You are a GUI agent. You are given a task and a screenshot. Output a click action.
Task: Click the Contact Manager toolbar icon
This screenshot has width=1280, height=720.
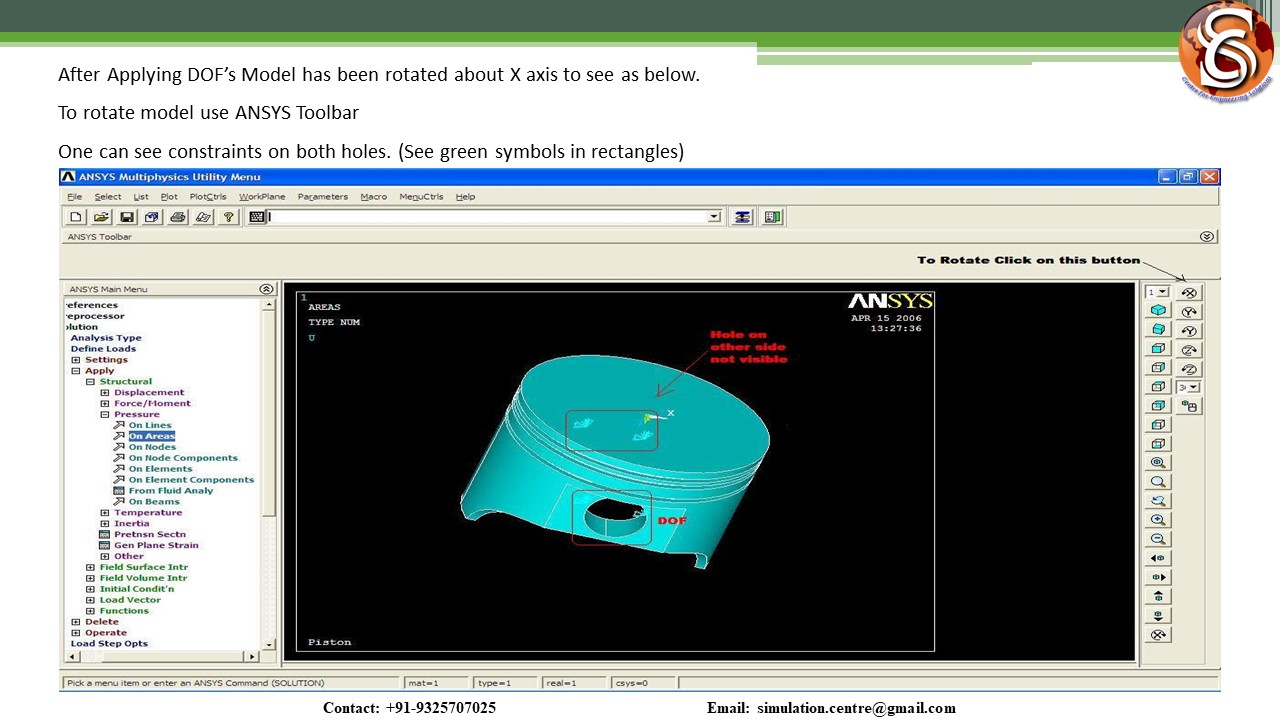[x=772, y=217]
